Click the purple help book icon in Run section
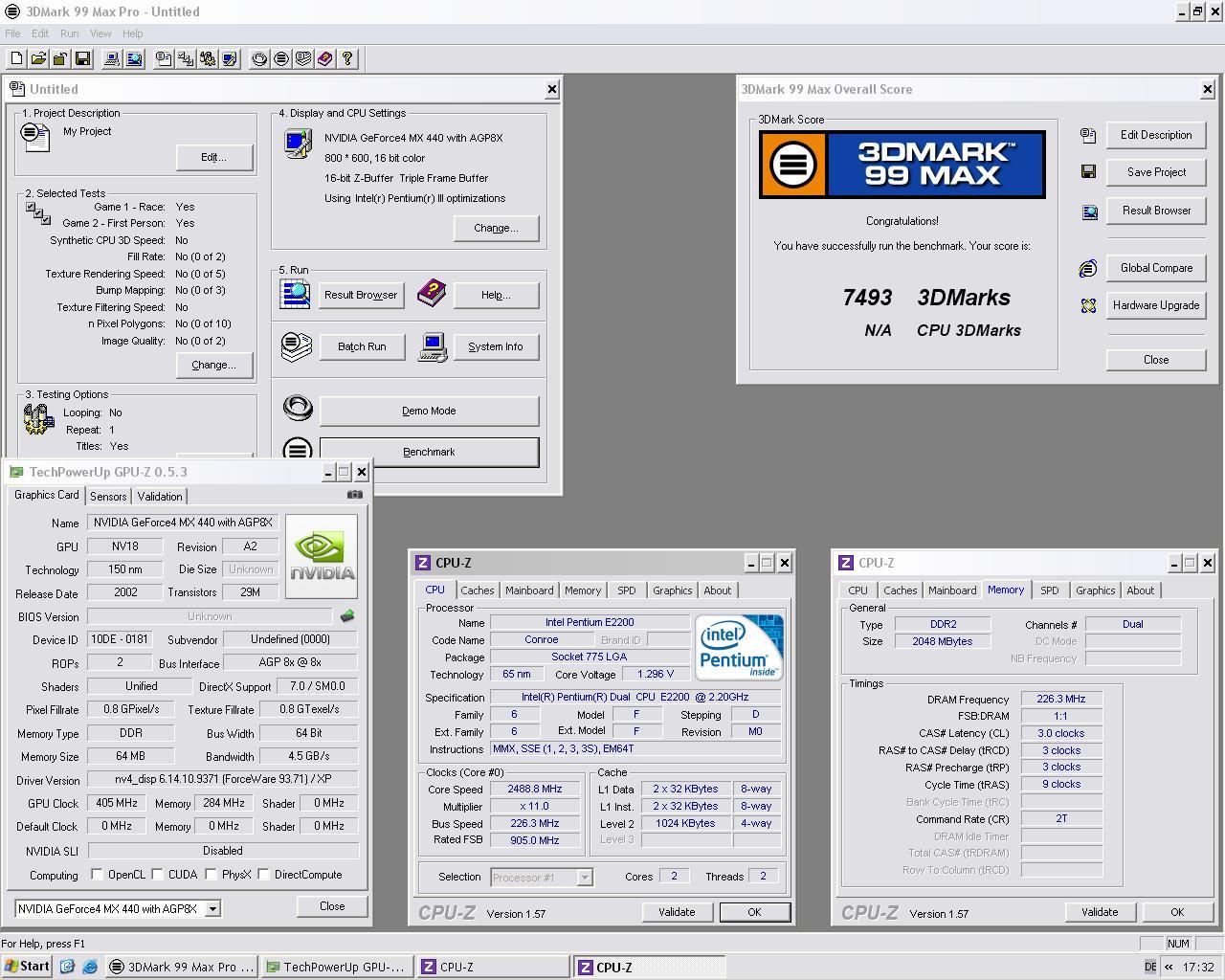The height and width of the screenshot is (980, 1225). [432, 294]
